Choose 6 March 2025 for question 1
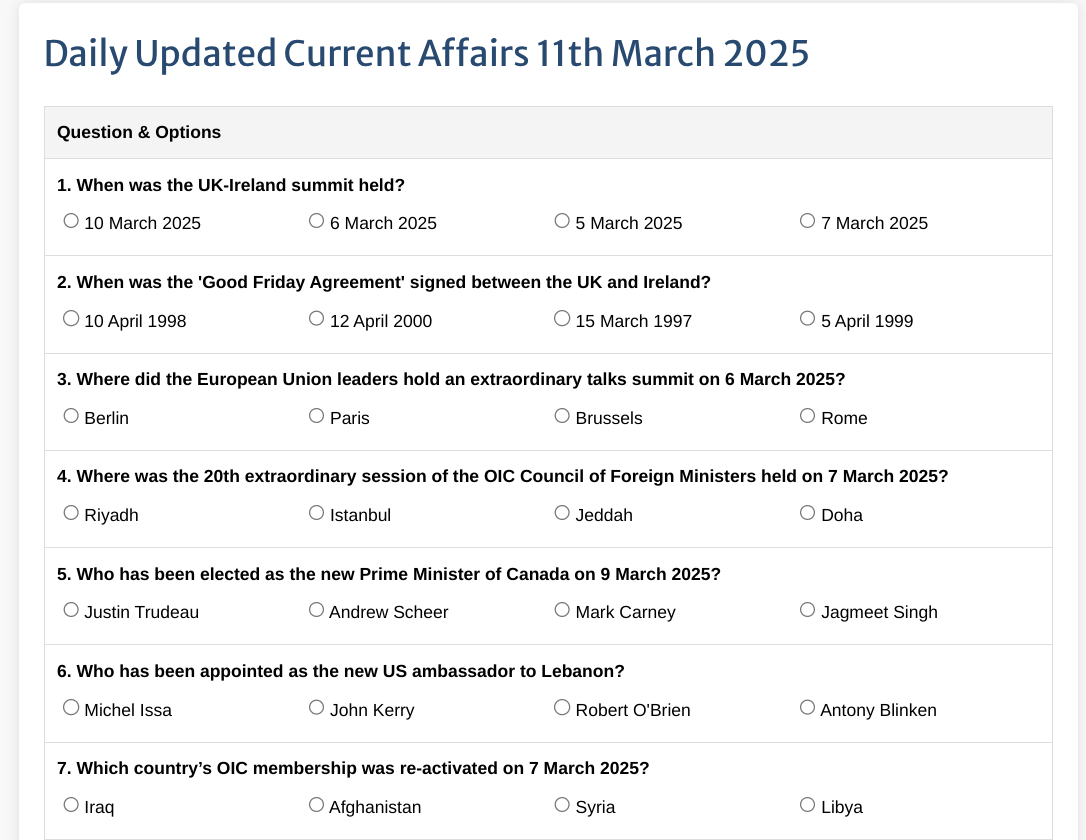The width and height of the screenshot is (1086, 840). pos(316,221)
